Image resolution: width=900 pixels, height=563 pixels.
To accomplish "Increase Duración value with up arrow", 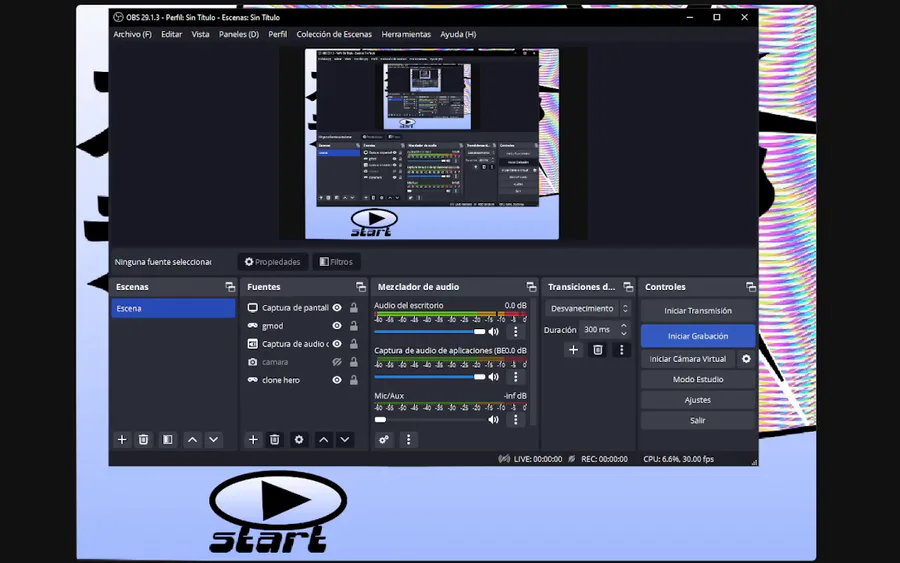I will point(624,326).
